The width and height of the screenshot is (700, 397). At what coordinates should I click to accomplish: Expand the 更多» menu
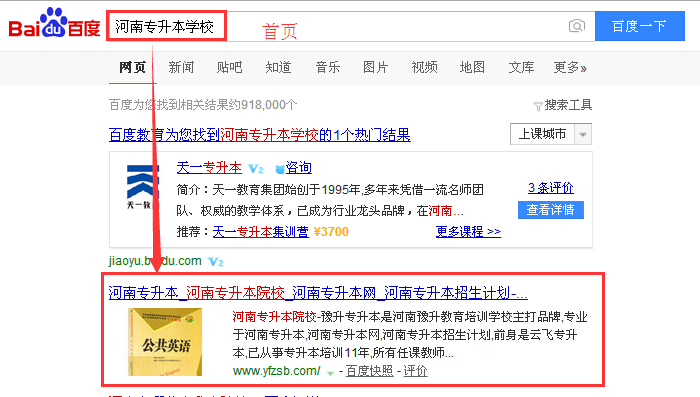tap(570, 67)
